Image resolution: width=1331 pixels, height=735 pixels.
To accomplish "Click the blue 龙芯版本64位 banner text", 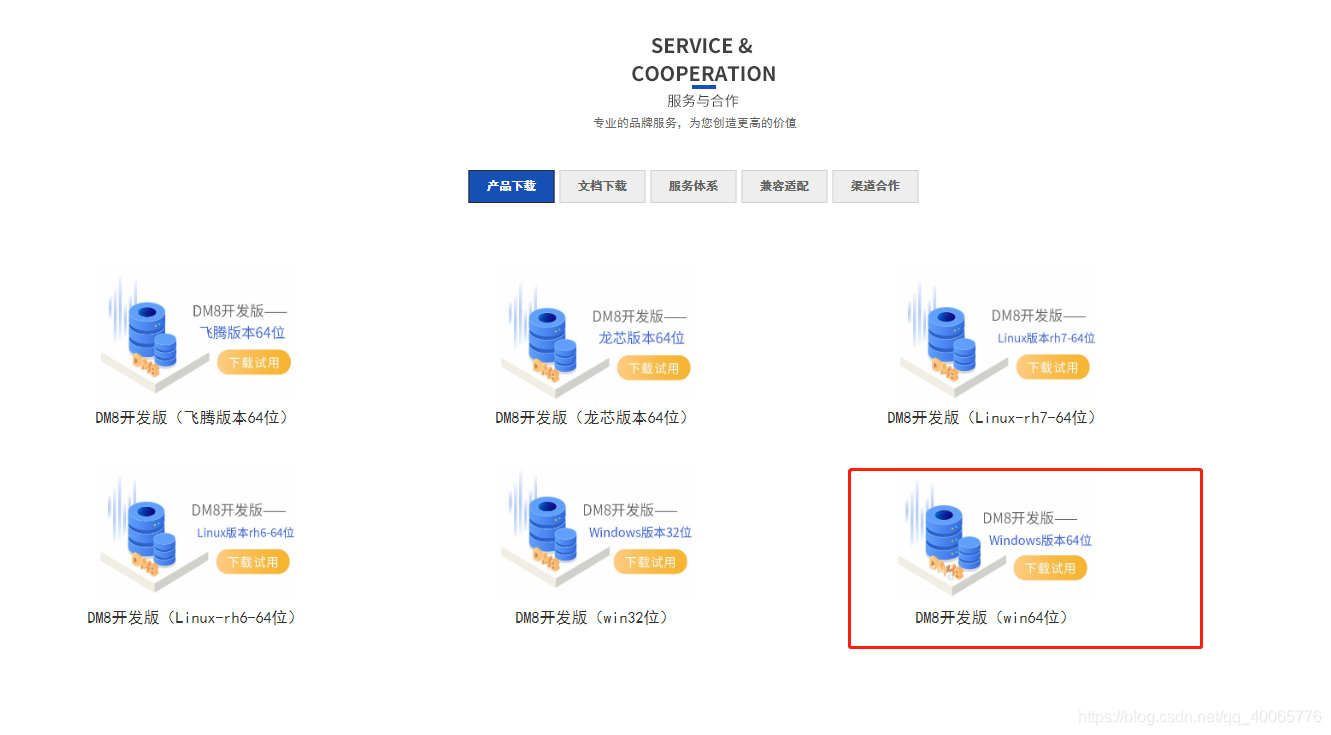I will (642, 338).
